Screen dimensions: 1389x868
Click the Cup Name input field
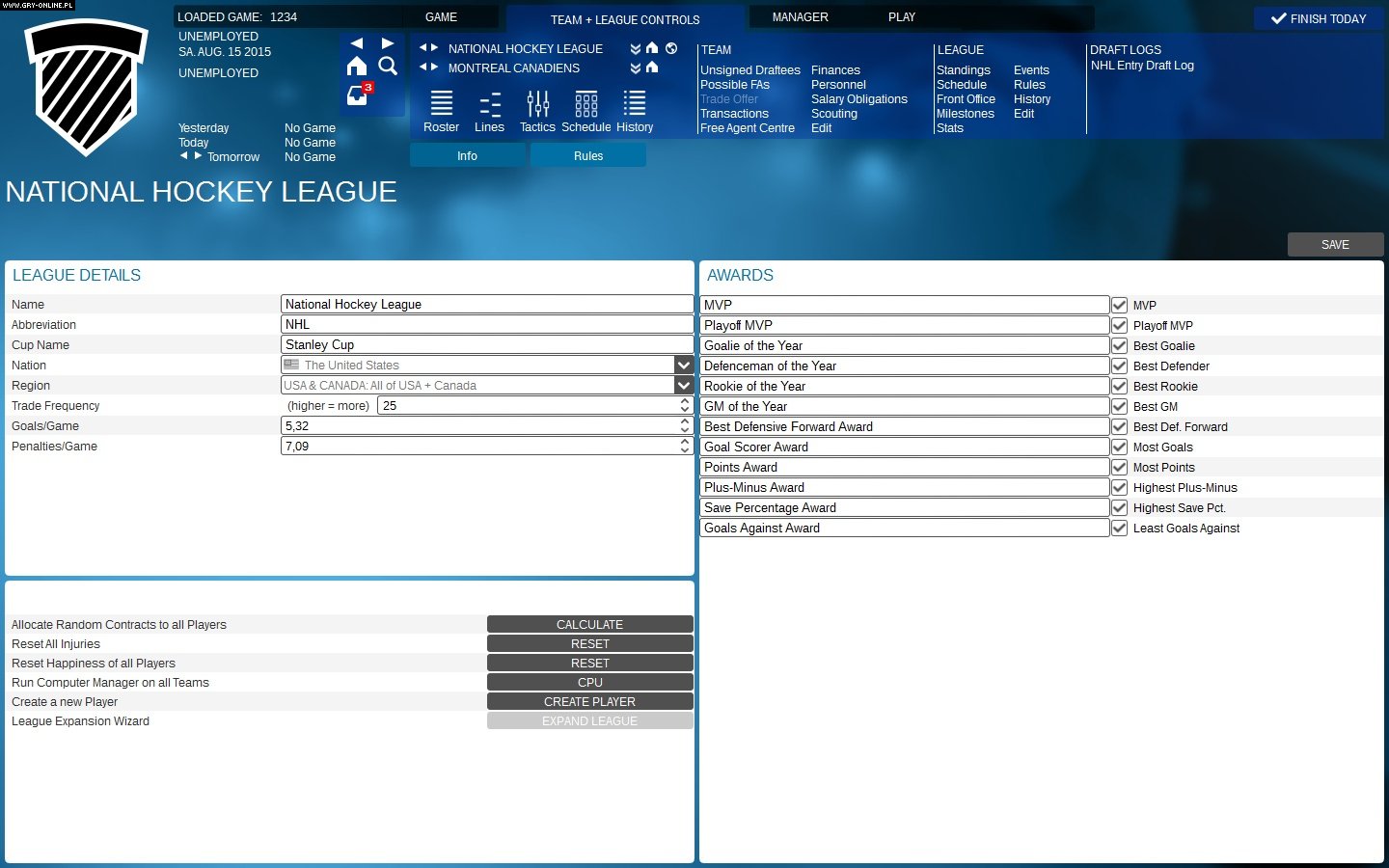pos(487,344)
